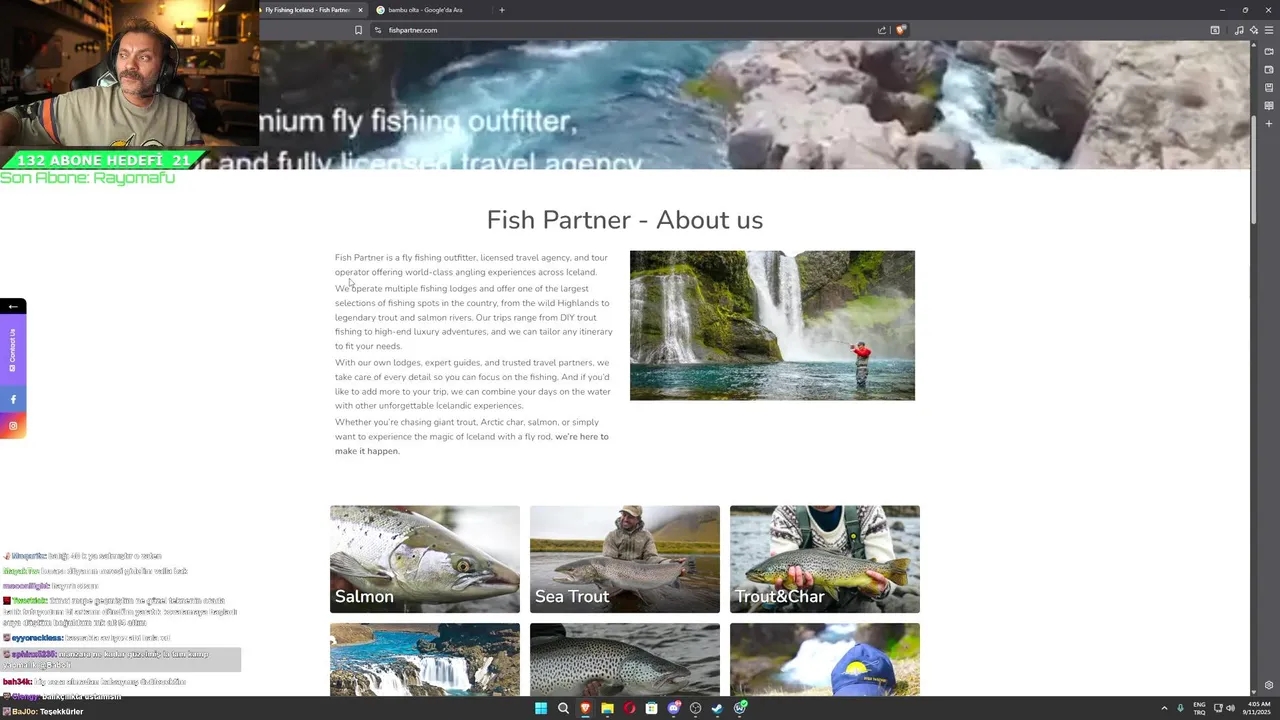Open OBS Studio from the taskbar
1280x720 pixels.
click(x=695, y=708)
